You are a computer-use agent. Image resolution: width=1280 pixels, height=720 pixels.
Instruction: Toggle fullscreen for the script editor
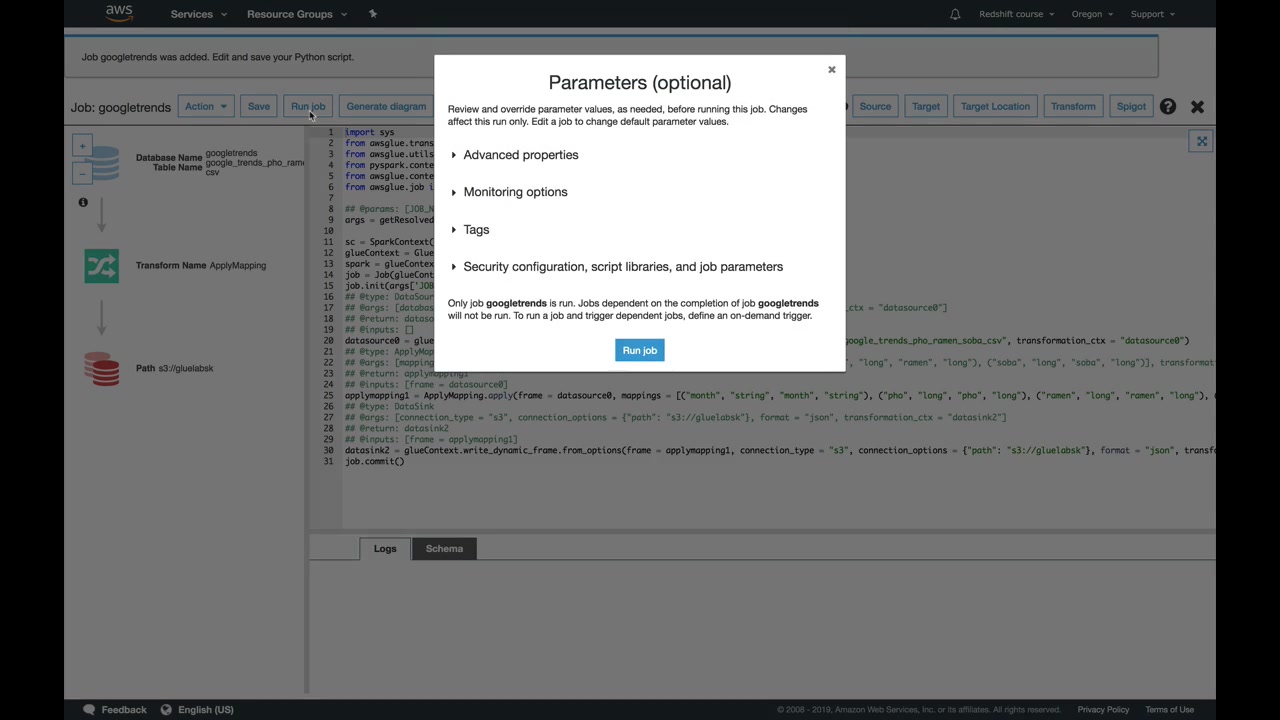click(x=1202, y=141)
